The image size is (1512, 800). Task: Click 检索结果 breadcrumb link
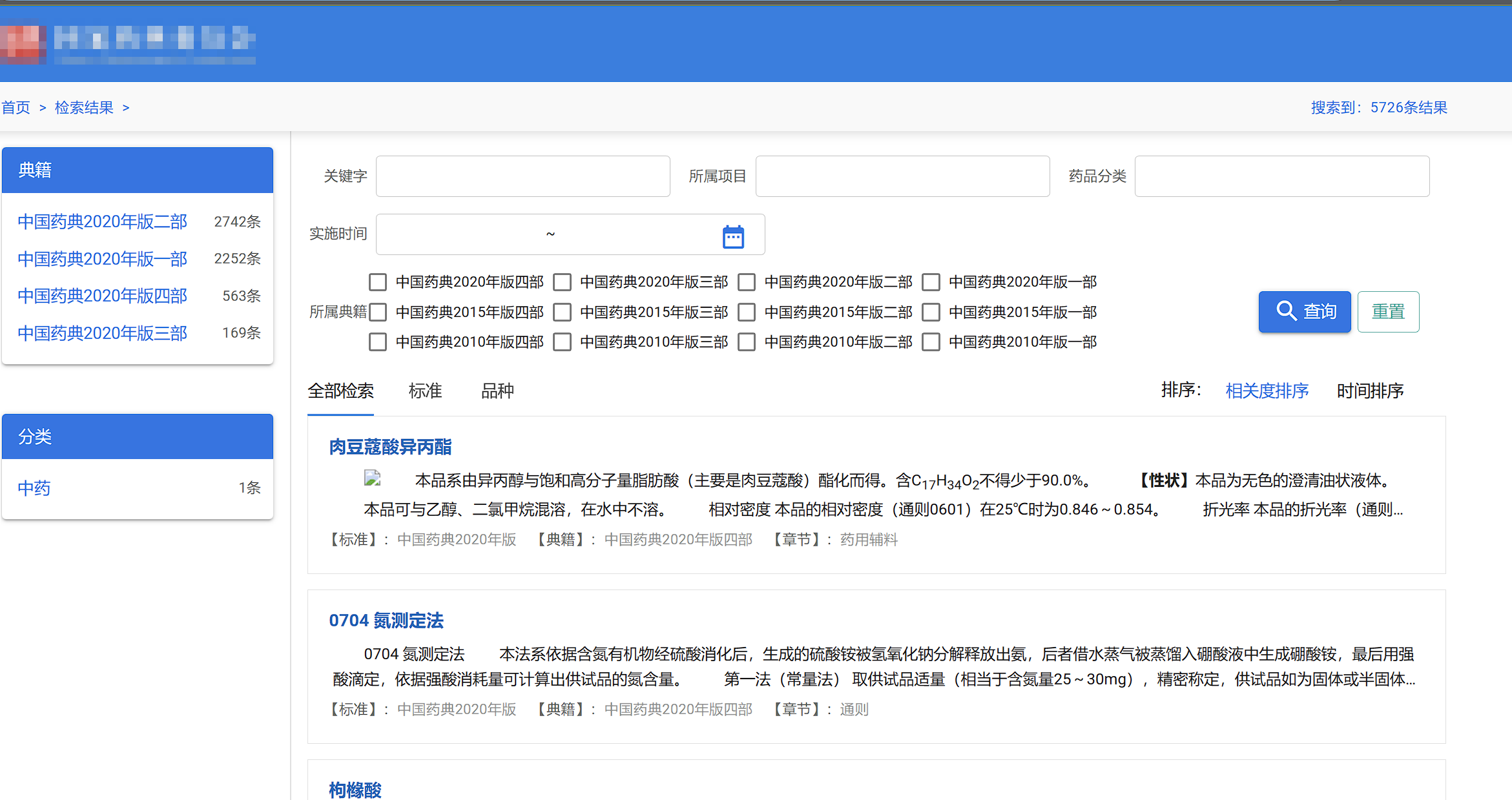point(84,107)
